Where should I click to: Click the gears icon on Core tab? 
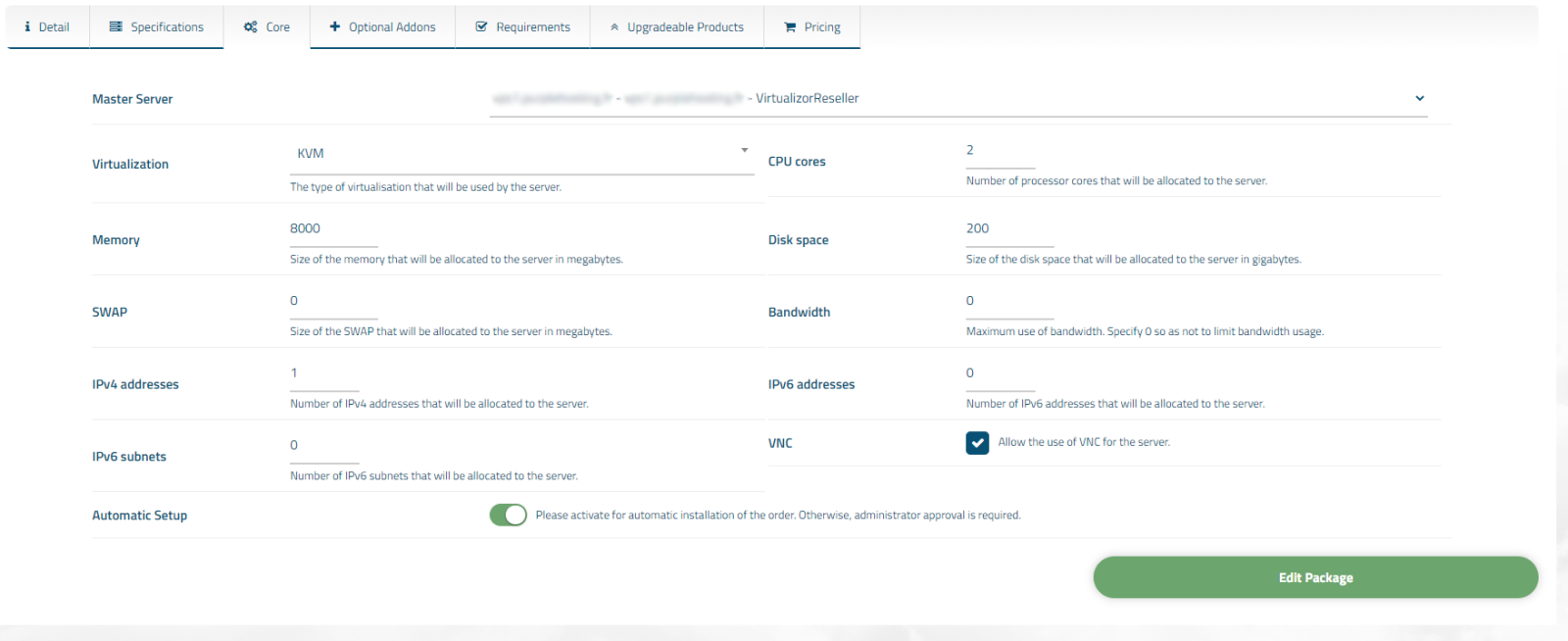(x=251, y=27)
